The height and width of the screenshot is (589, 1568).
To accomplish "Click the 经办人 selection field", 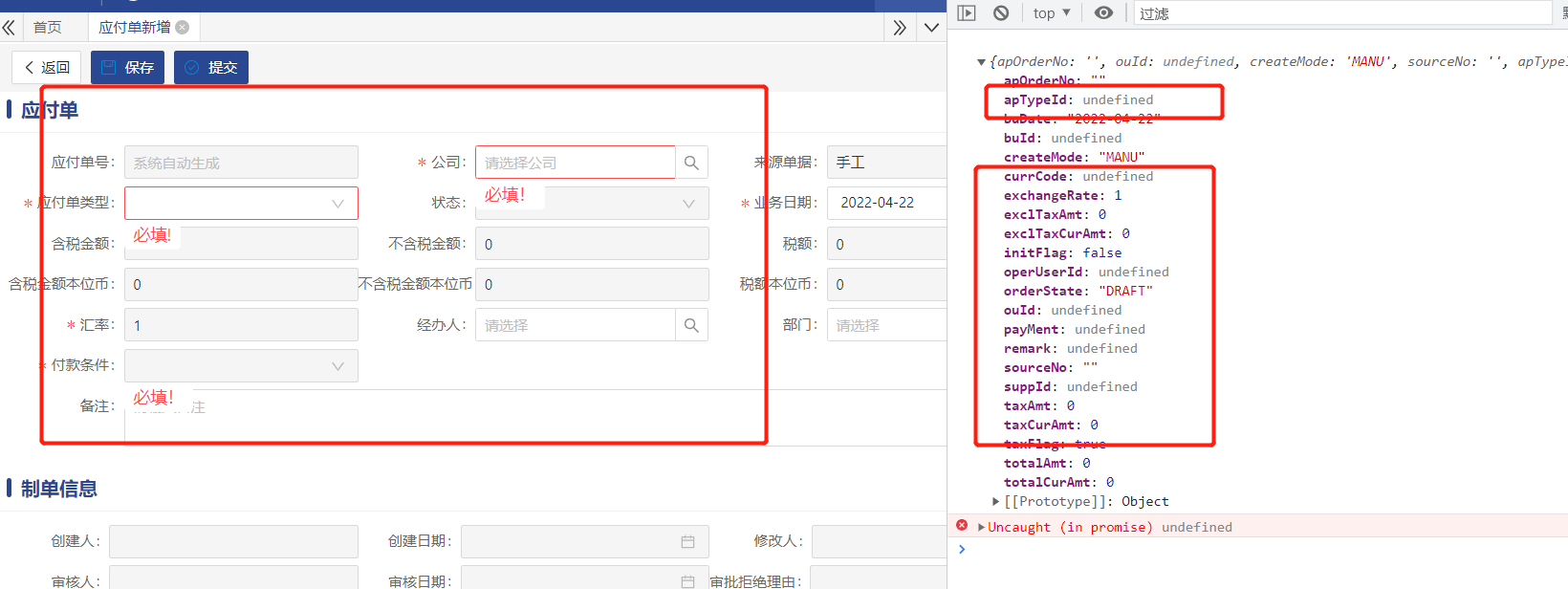I will [x=576, y=325].
